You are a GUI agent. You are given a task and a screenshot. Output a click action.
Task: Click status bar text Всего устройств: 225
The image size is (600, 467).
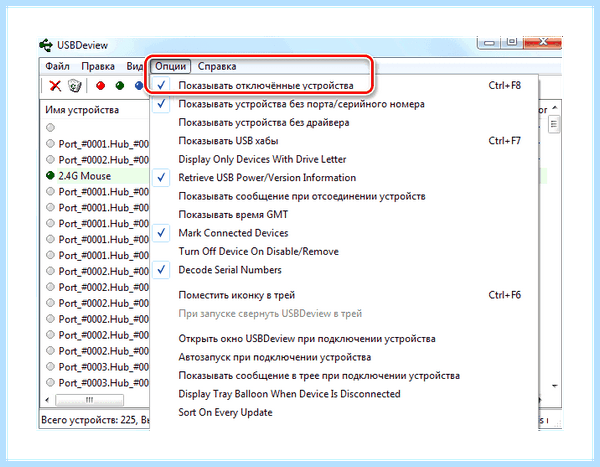coord(89,420)
